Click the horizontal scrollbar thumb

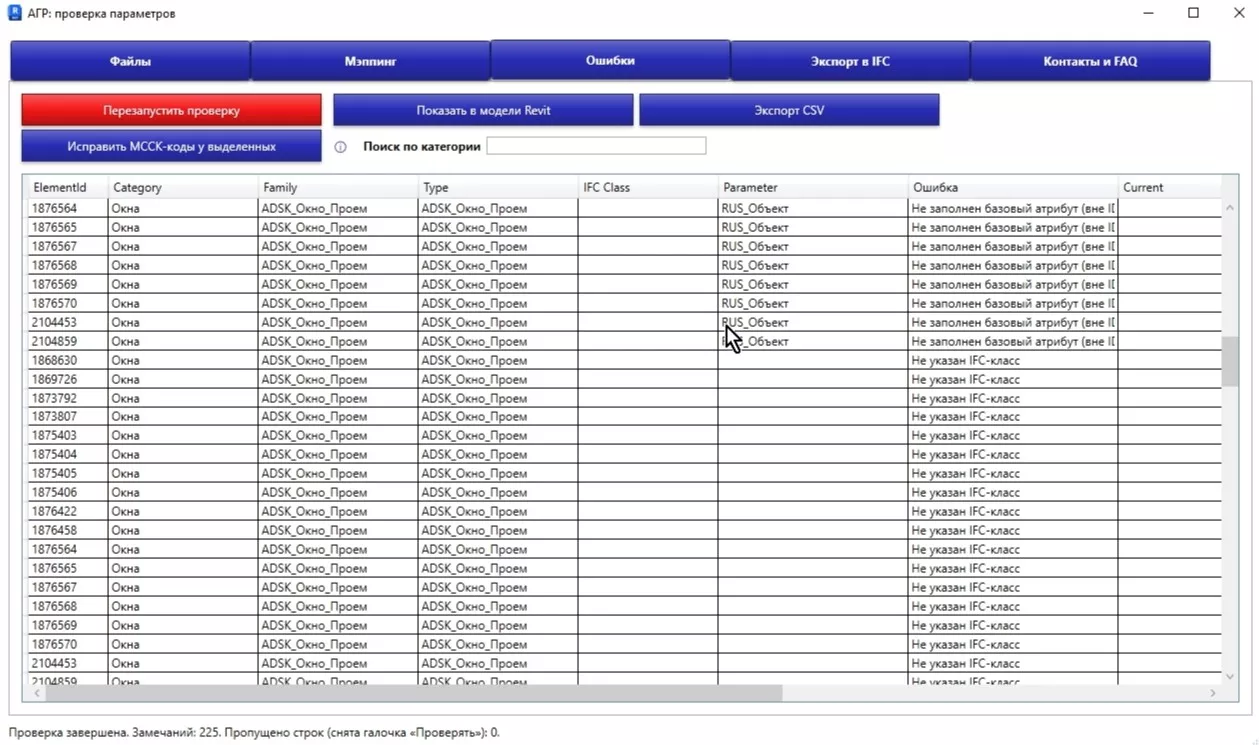[x=414, y=693]
